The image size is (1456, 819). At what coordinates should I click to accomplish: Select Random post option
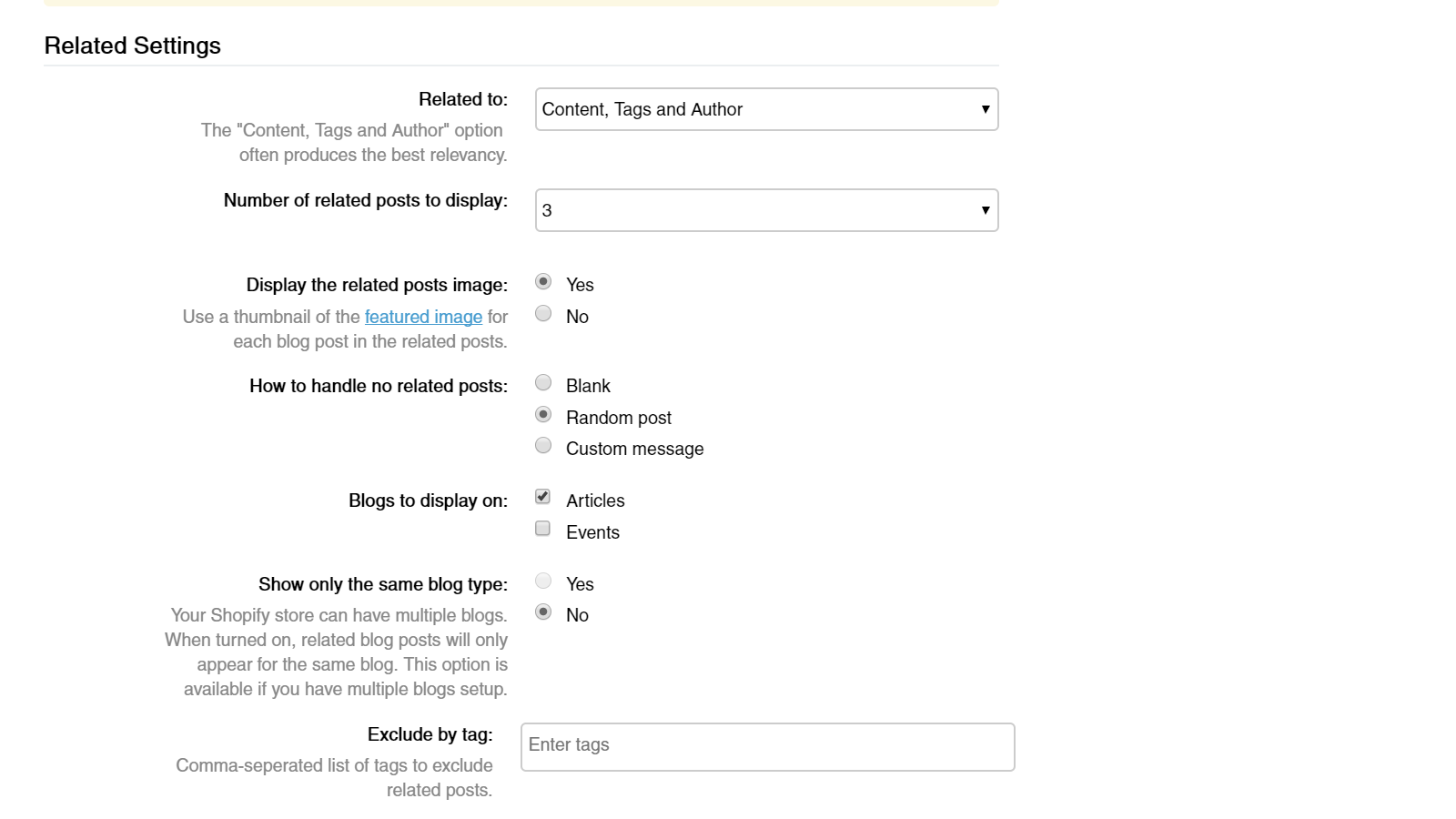coord(543,414)
